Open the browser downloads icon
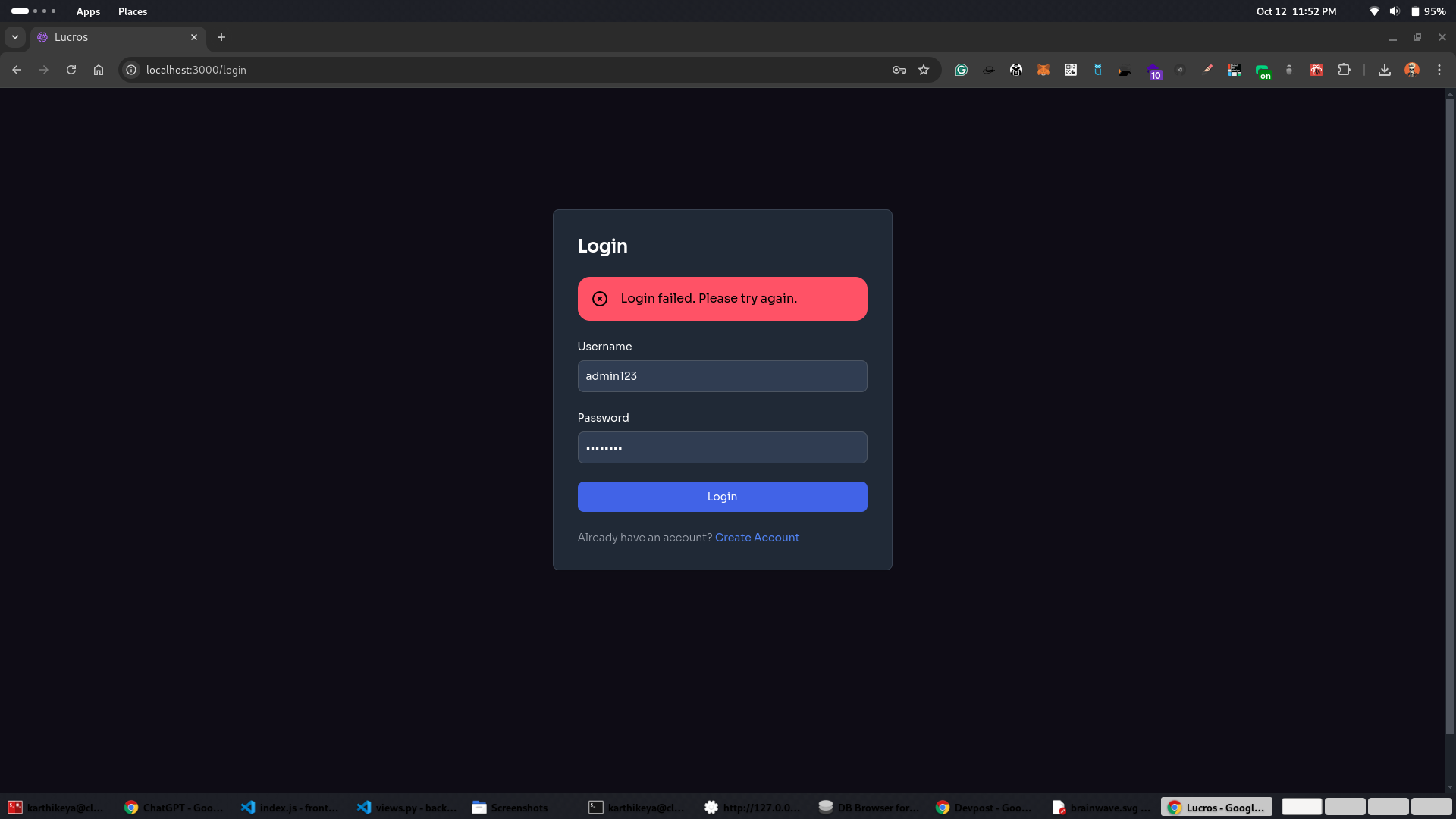This screenshot has height=819, width=1456. pos(1385,70)
